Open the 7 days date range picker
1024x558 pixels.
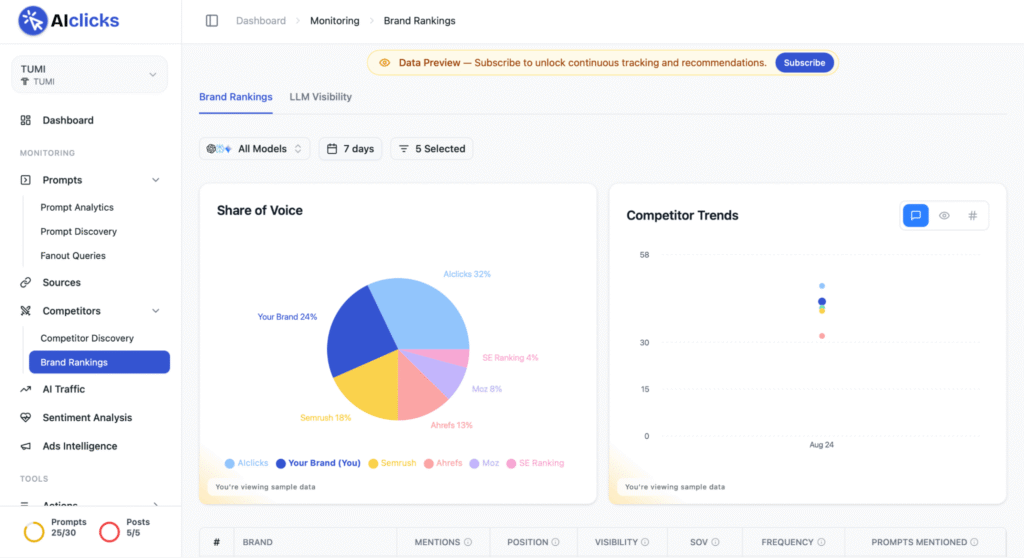pyautogui.click(x=350, y=149)
